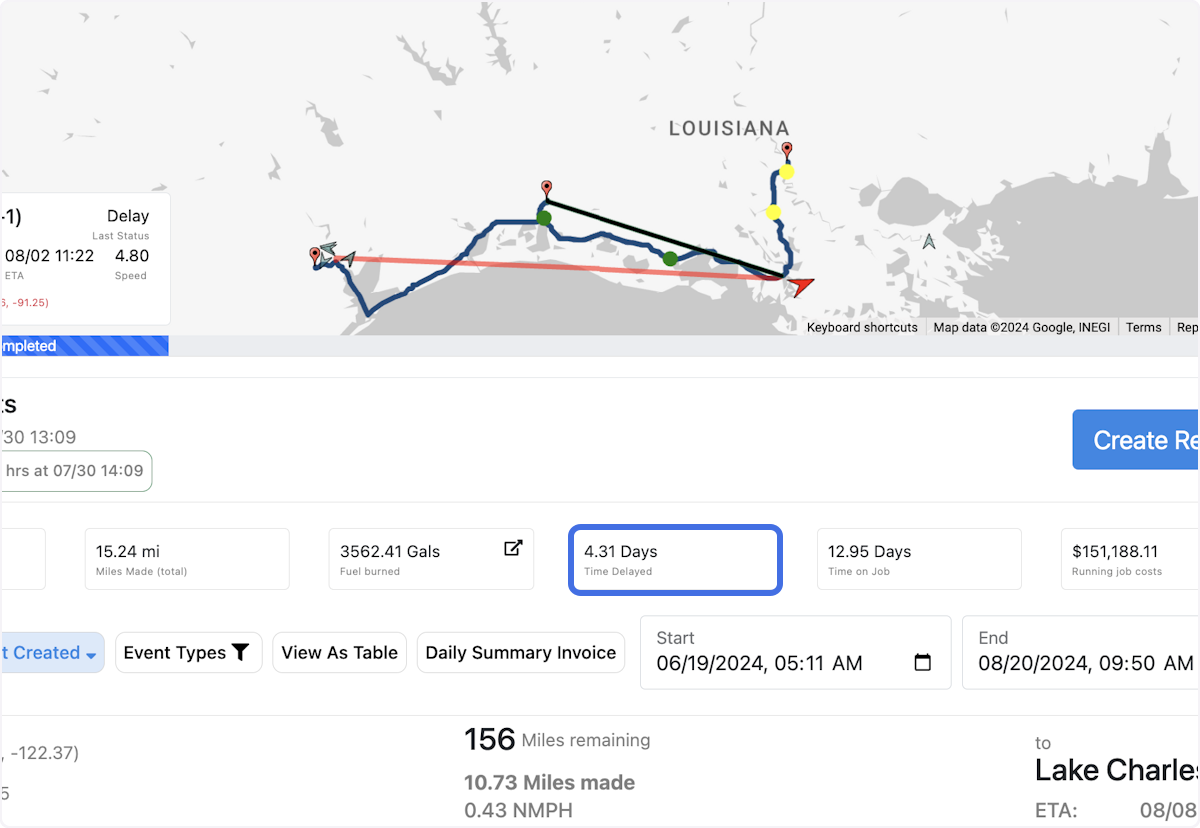The image size is (1200, 828).
Task: Click the blue striped completed progress bar
Action: [x=84, y=346]
